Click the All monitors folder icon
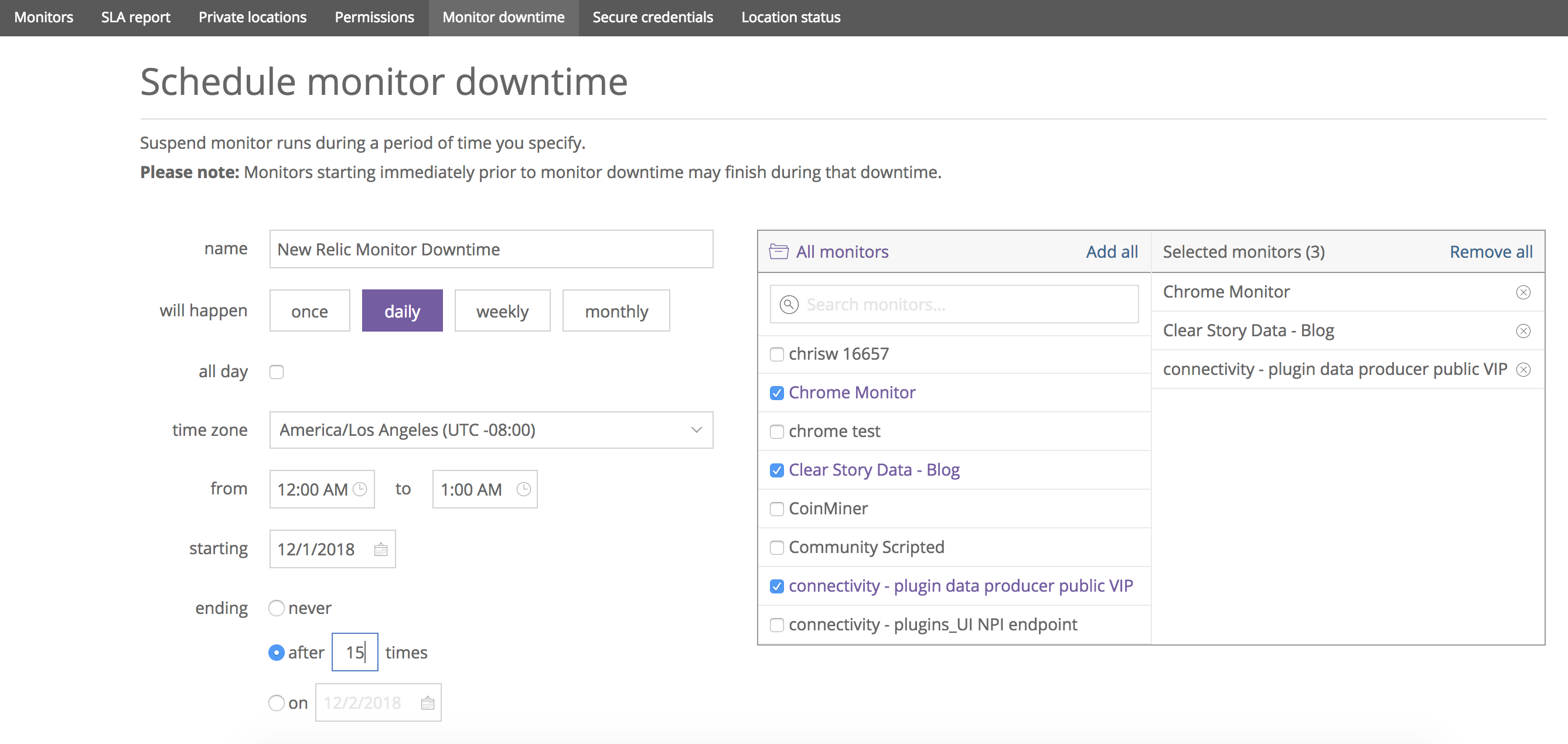The height and width of the screenshot is (744, 1568). [x=779, y=251]
